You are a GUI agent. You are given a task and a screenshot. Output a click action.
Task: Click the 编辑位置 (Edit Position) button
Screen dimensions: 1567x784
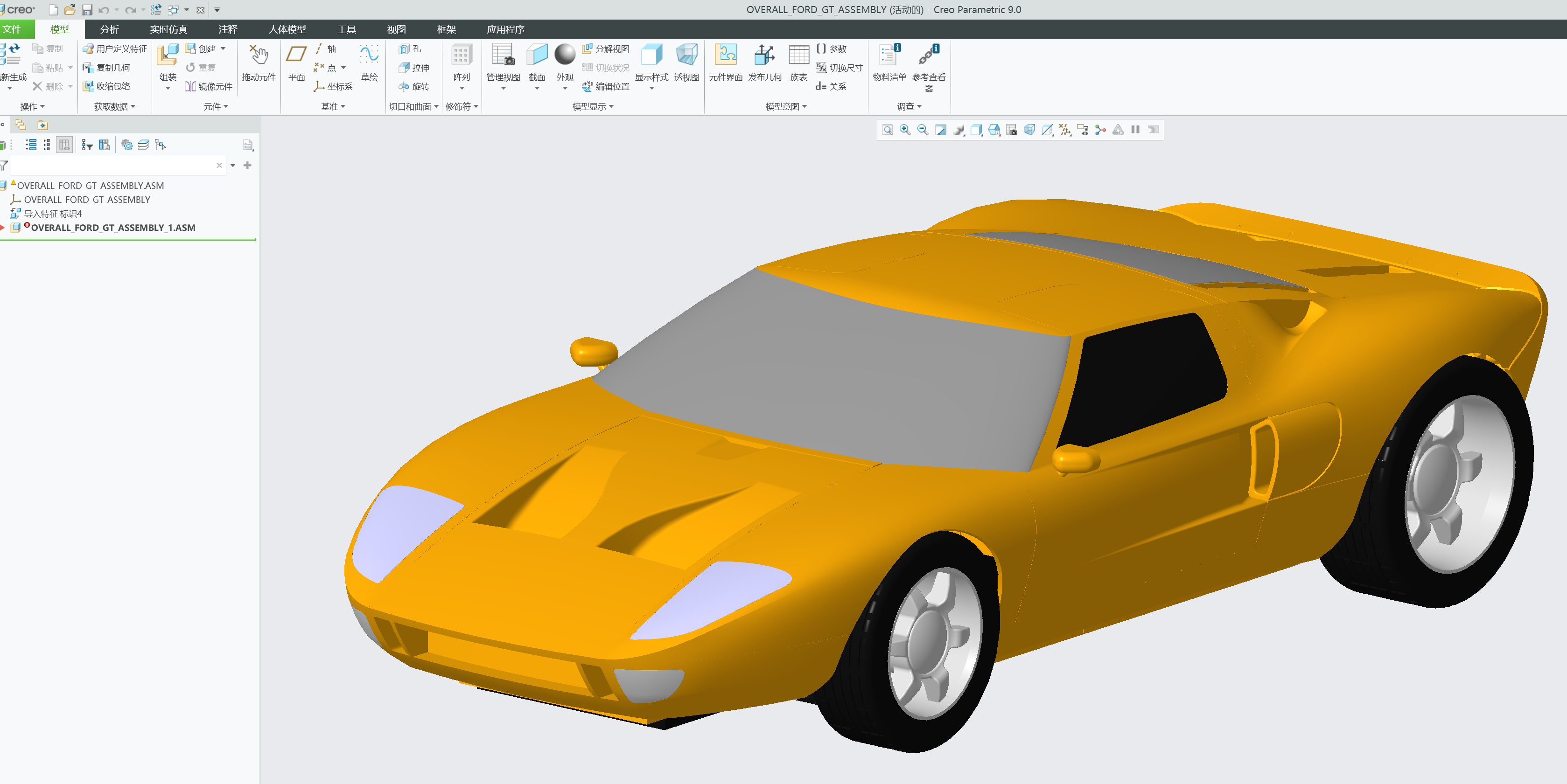[606, 86]
